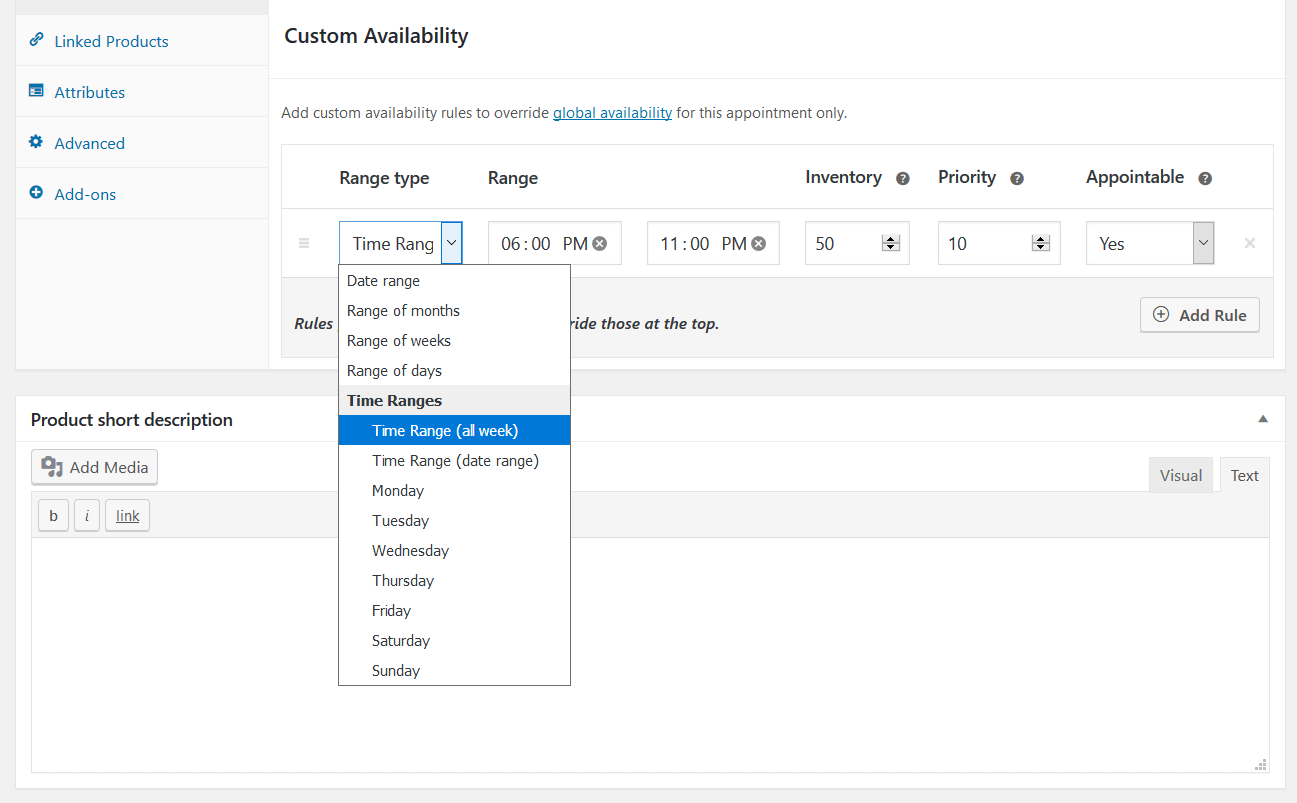Pick Sunday from the list
1297x803 pixels.
pyautogui.click(x=454, y=671)
